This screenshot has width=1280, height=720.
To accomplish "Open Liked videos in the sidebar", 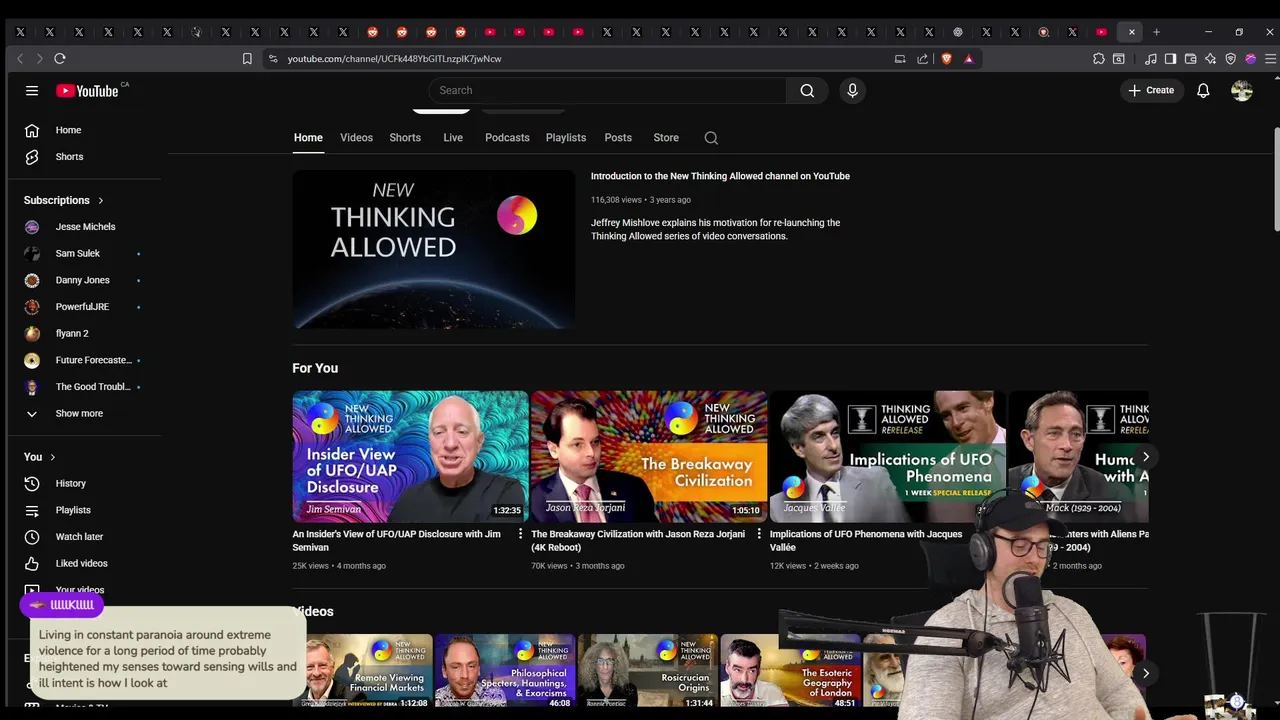I will pyautogui.click(x=84, y=563).
